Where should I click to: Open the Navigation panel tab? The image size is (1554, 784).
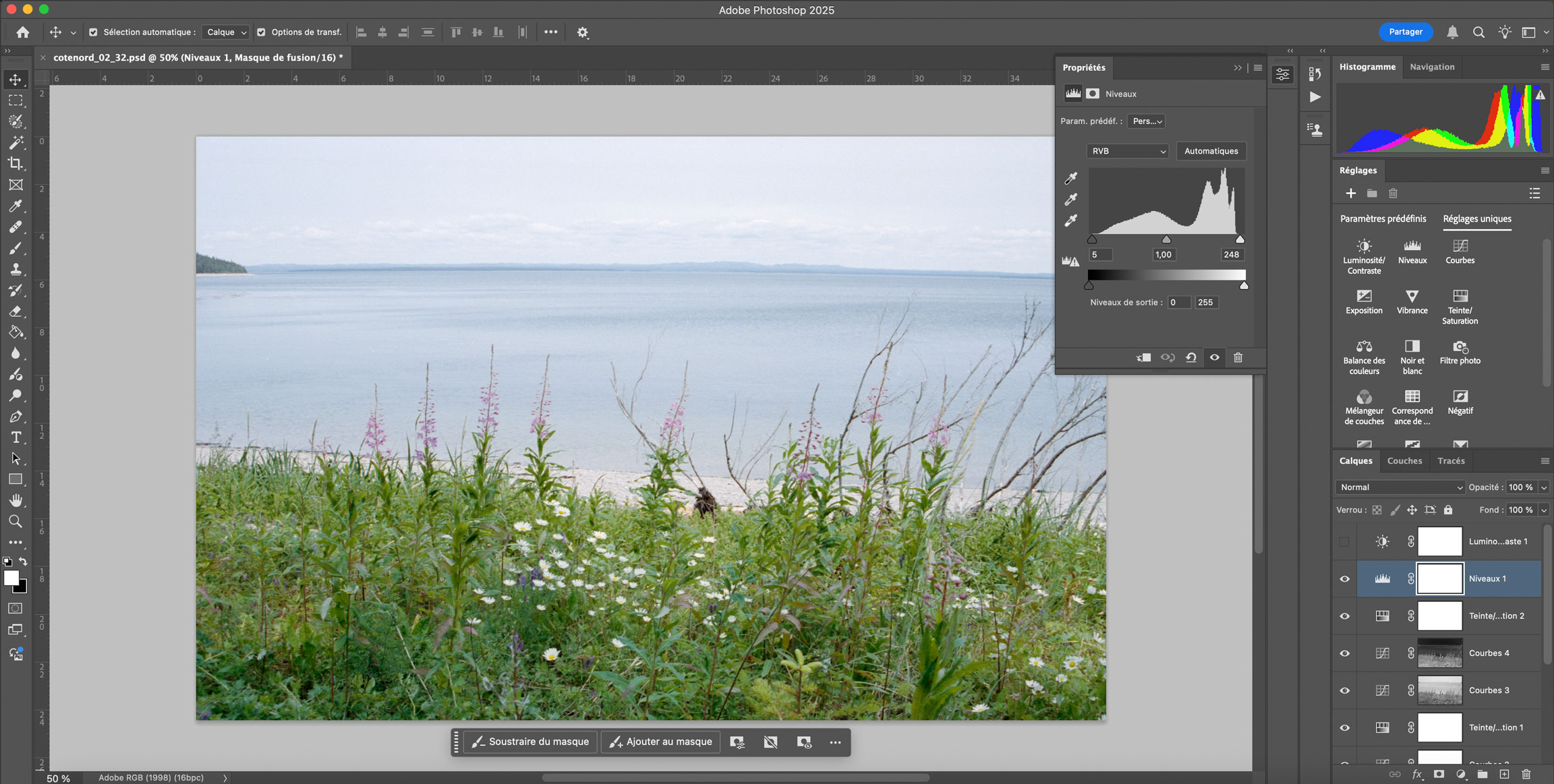click(x=1432, y=67)
